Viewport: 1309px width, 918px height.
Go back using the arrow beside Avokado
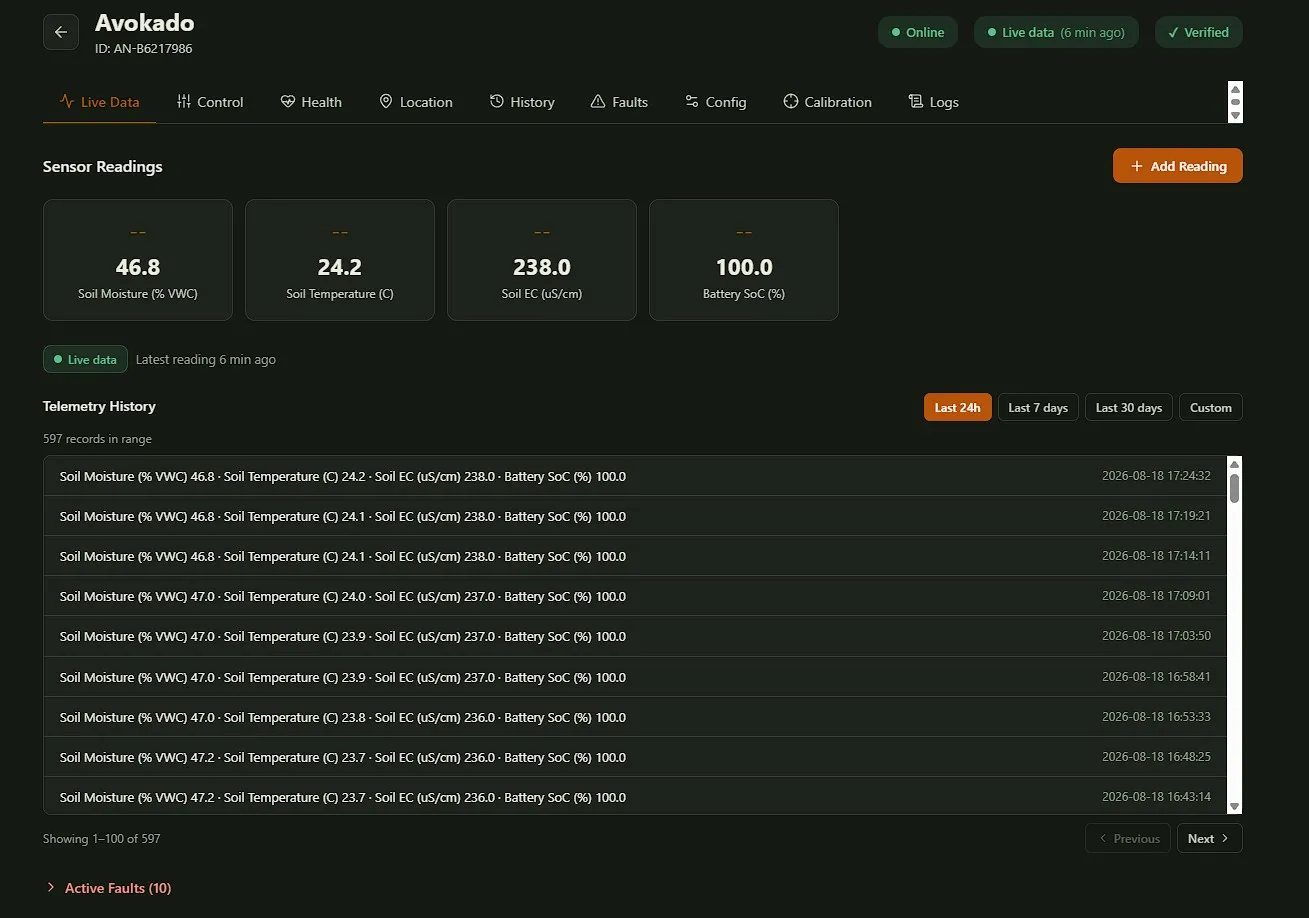[x=60, y=32]
